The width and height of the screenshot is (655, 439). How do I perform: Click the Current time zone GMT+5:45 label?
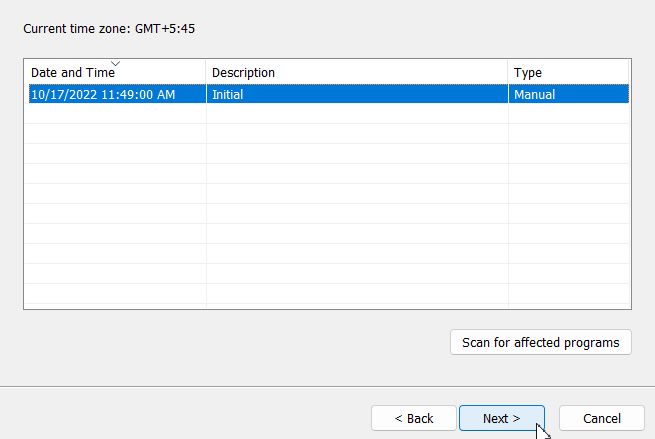[109, 29]
